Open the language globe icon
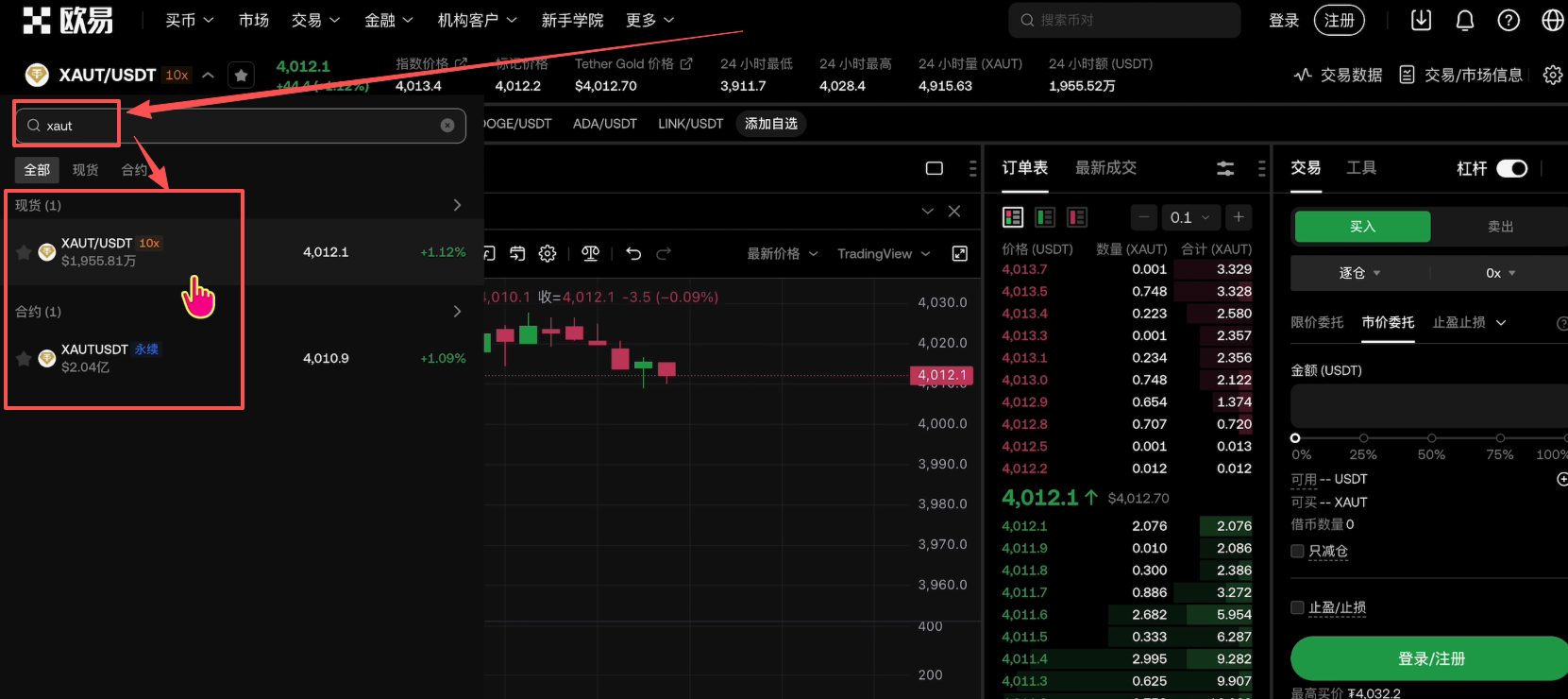The width and height of the screenshot is (1568, 699). click(x=1552, y=21)
